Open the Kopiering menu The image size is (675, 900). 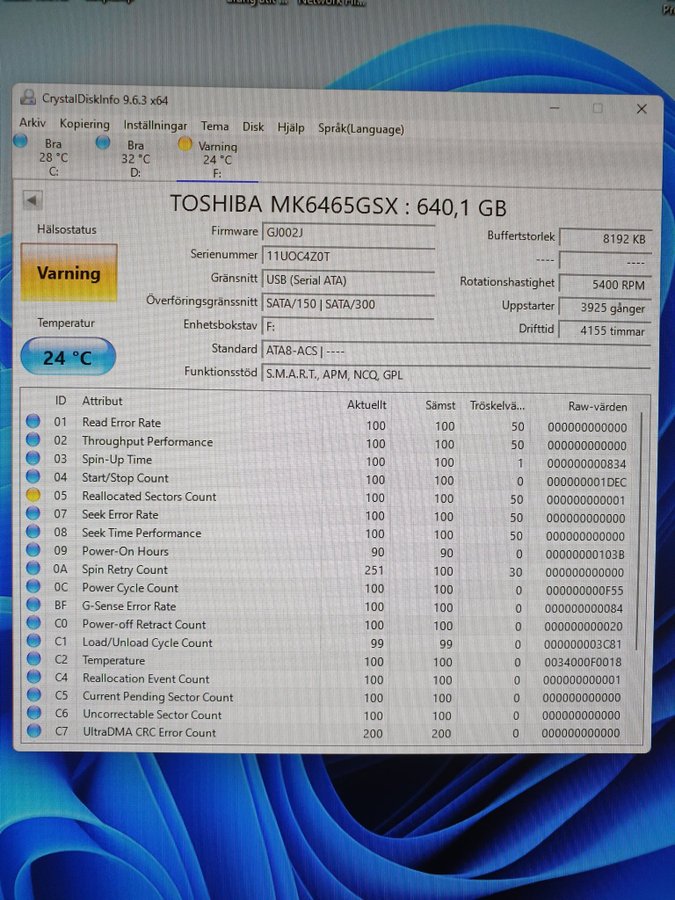click(84, 124)
